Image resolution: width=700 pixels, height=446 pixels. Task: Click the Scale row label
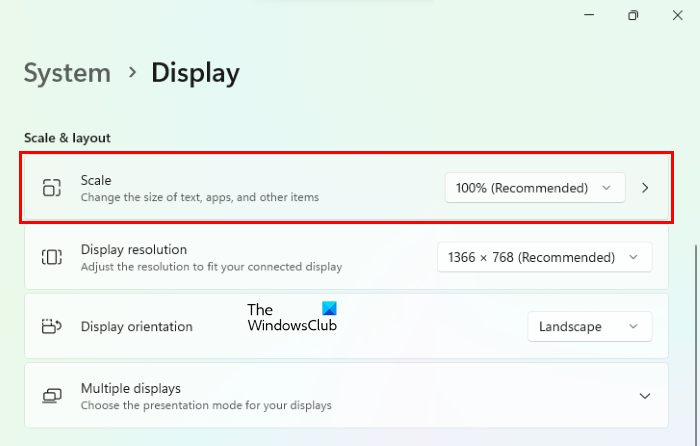96,180
